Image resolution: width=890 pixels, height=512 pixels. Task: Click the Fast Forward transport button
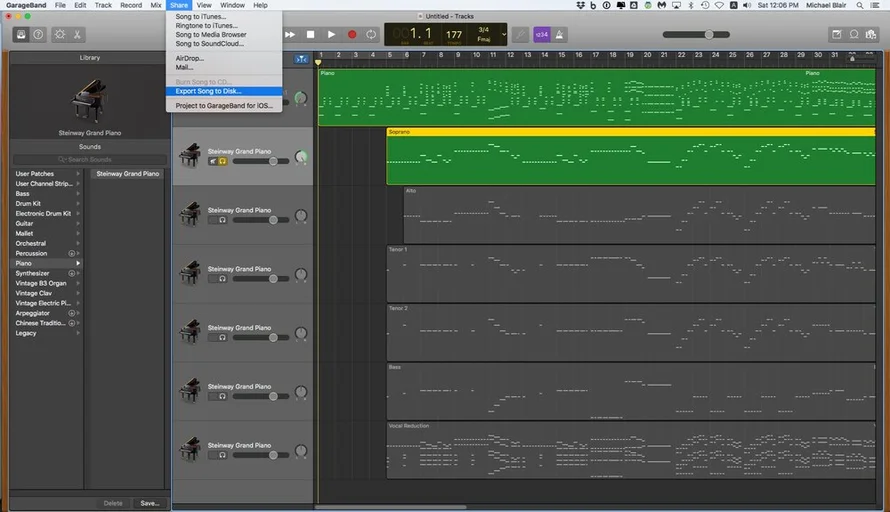click(x=290, y=35)
